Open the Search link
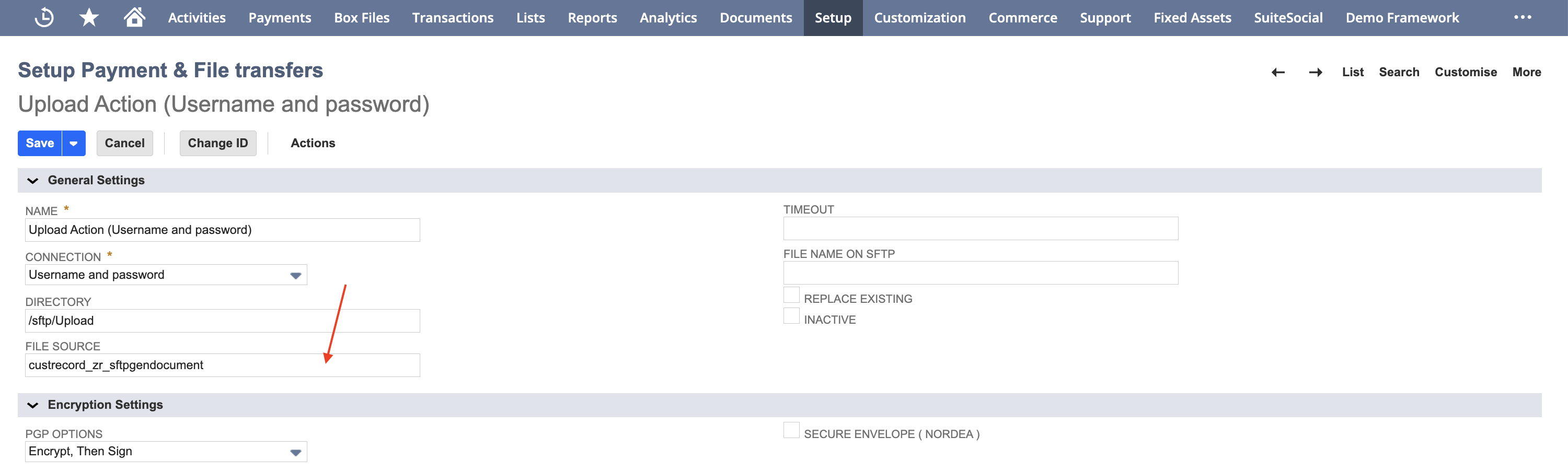 coord(1399,73)
